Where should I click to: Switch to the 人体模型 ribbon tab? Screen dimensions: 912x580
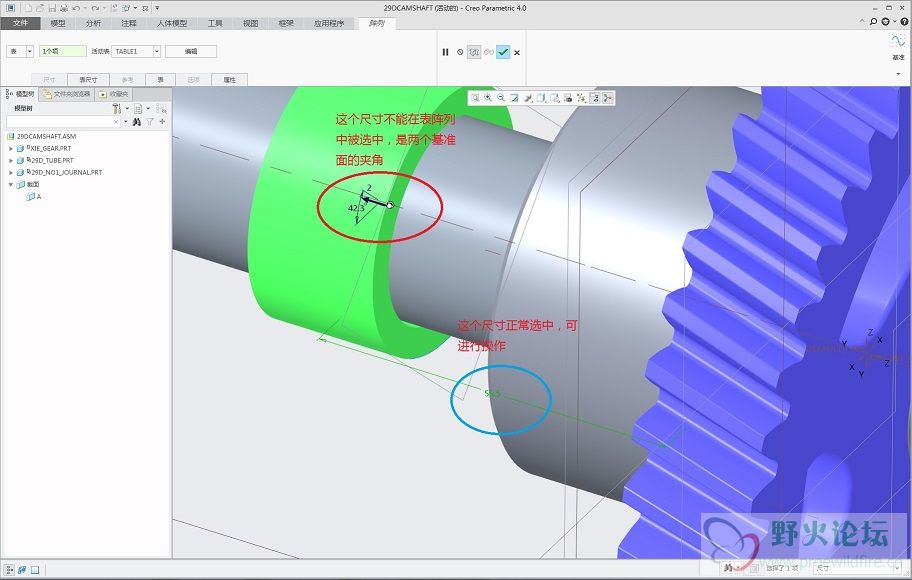pyautogui.click(x=172, y=23)
